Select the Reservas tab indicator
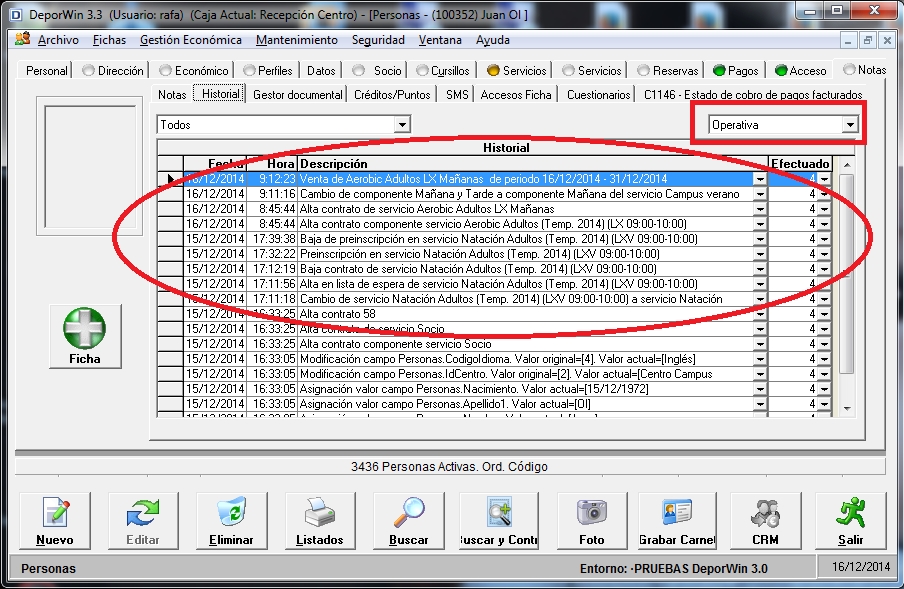Viewport: 904px width, 589px height. [x=643, y=70]
